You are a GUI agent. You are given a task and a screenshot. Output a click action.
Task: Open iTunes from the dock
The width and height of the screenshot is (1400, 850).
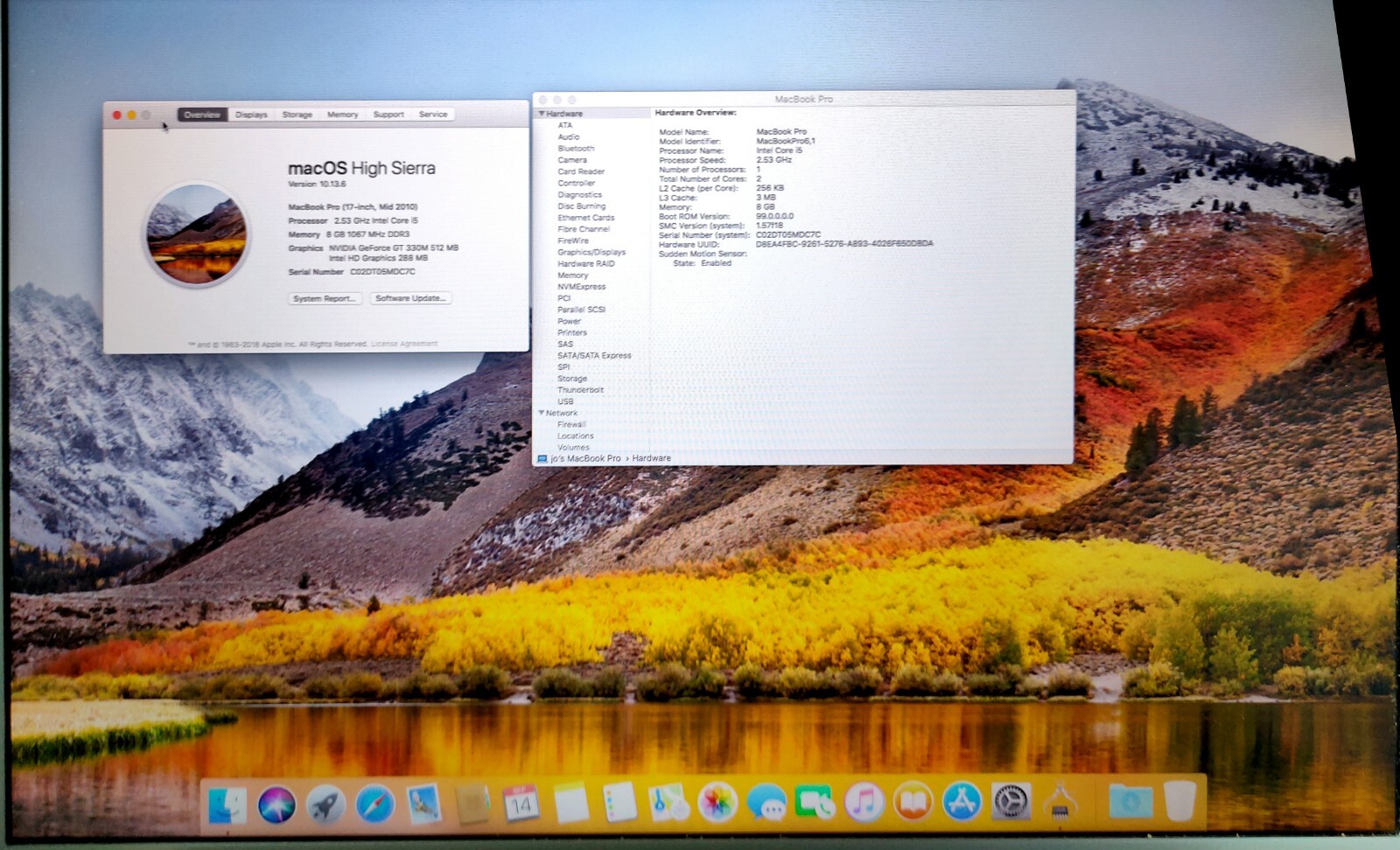coord(864,802)
